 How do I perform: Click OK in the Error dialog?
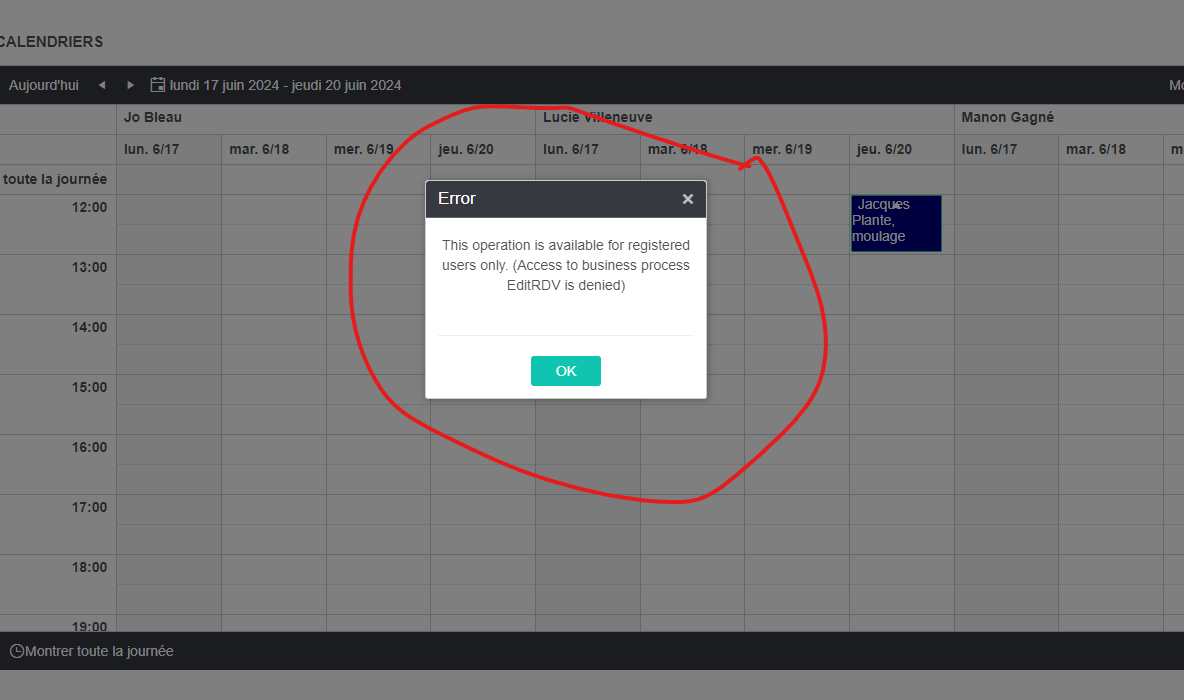(x=566, y=371)
